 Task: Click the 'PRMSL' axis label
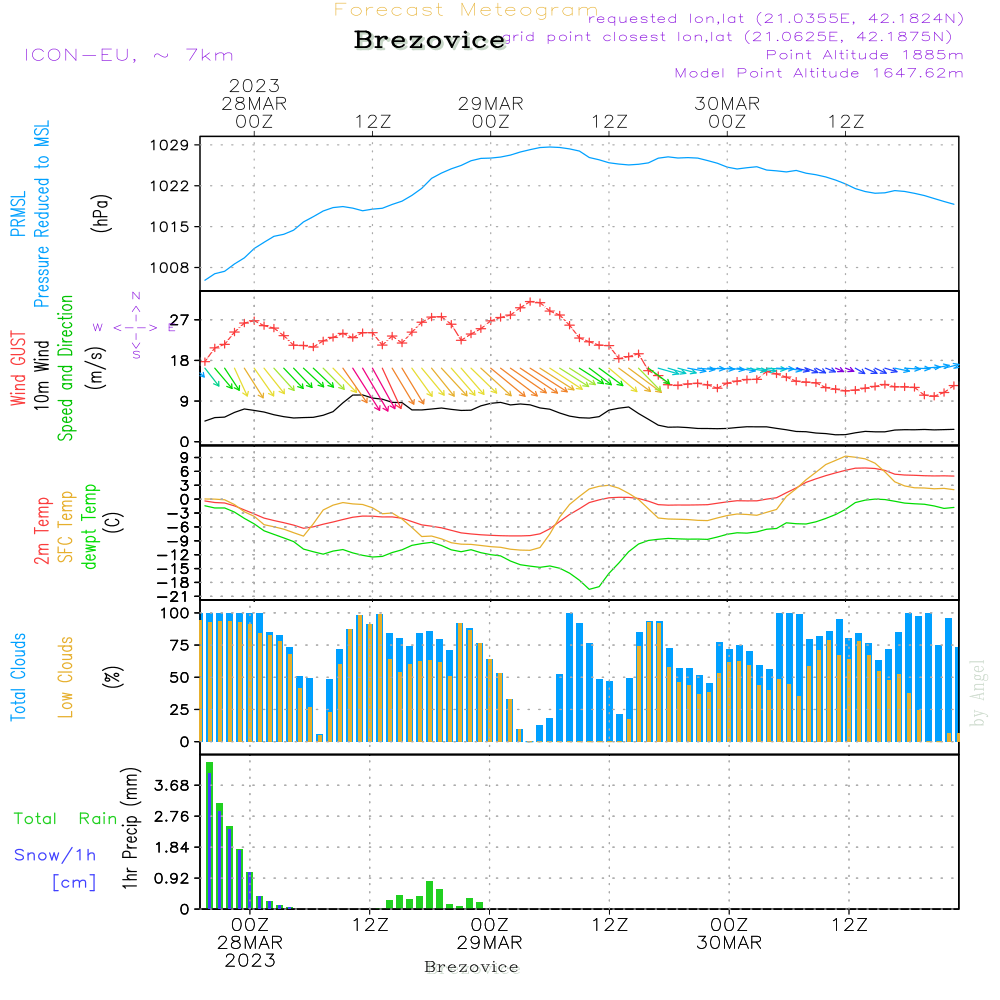coord(18,214)
